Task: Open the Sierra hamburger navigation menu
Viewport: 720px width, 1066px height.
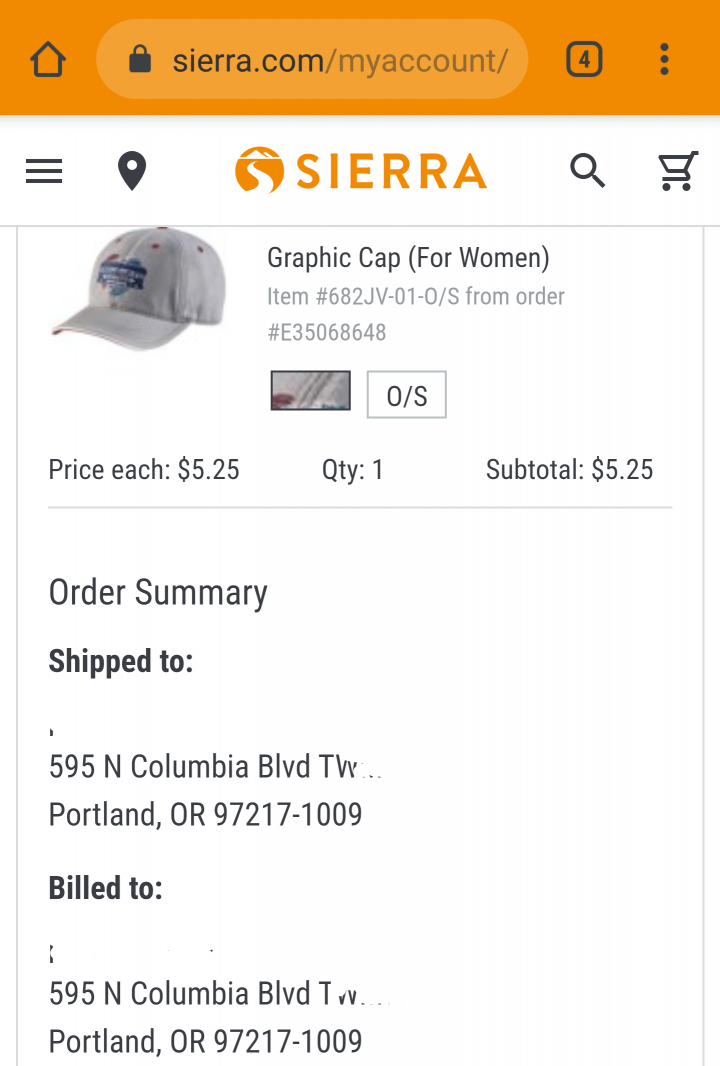Action: click(x=44, y=172)
